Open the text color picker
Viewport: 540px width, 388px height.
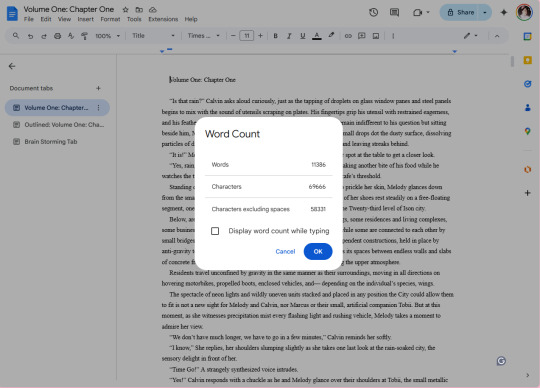[317, 36]
